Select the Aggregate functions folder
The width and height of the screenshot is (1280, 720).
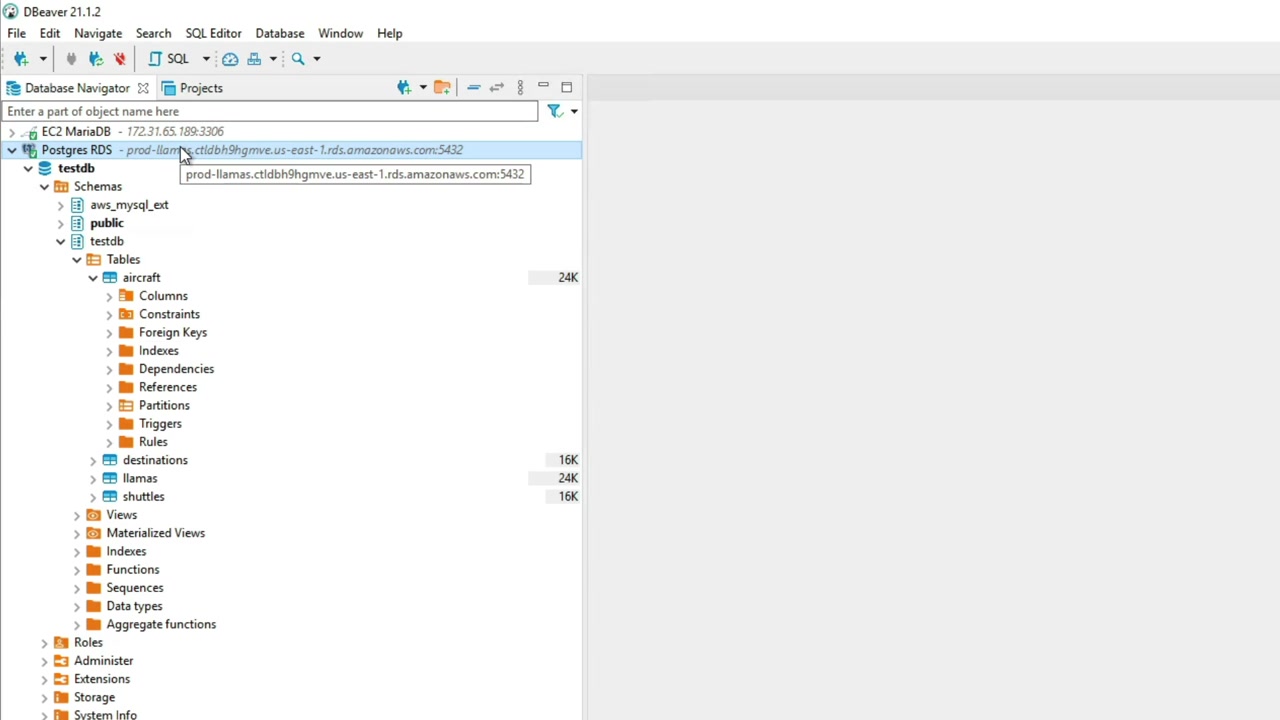click(x=161, y=624)
